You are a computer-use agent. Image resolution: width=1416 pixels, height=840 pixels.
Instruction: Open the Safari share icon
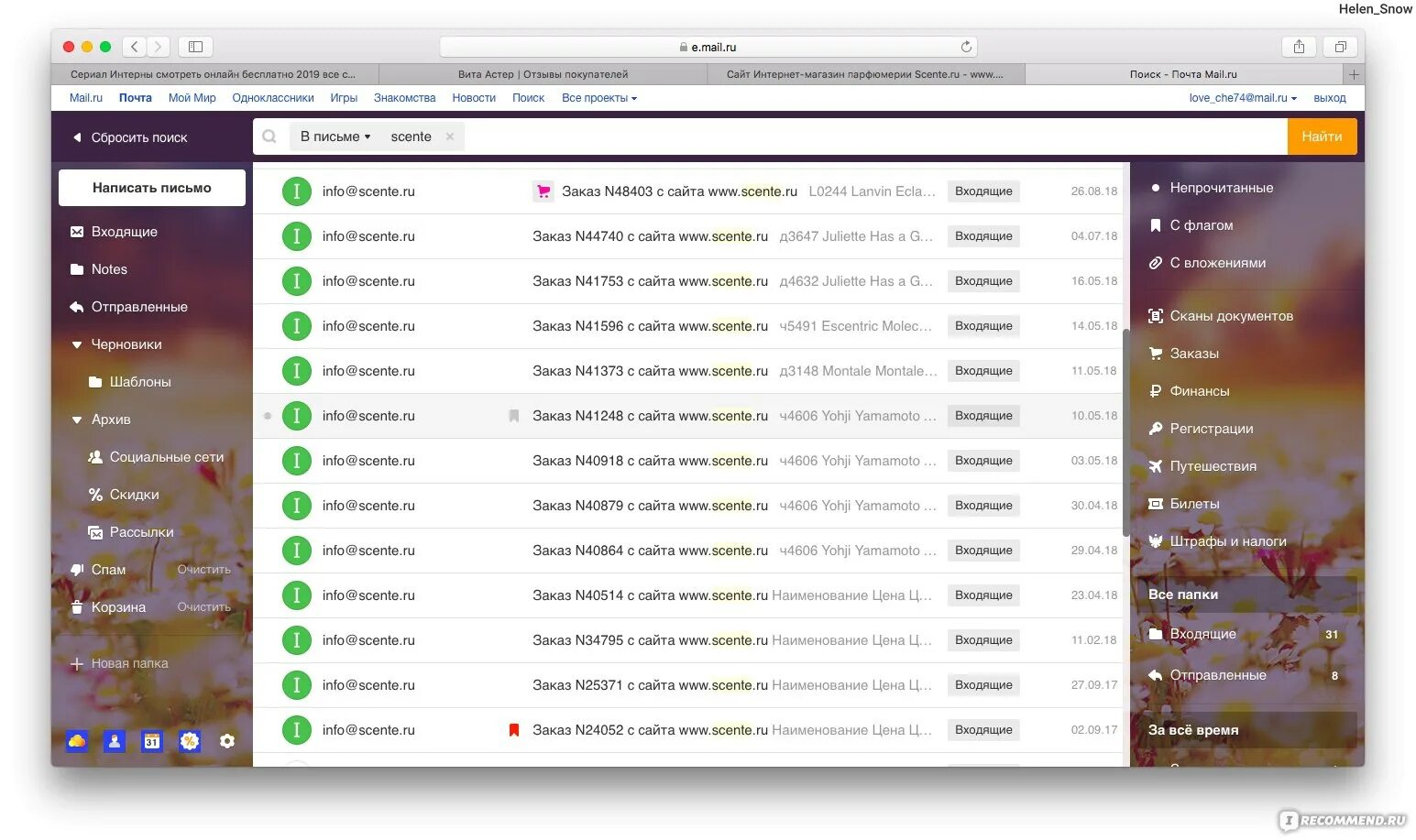[1299, 47]
